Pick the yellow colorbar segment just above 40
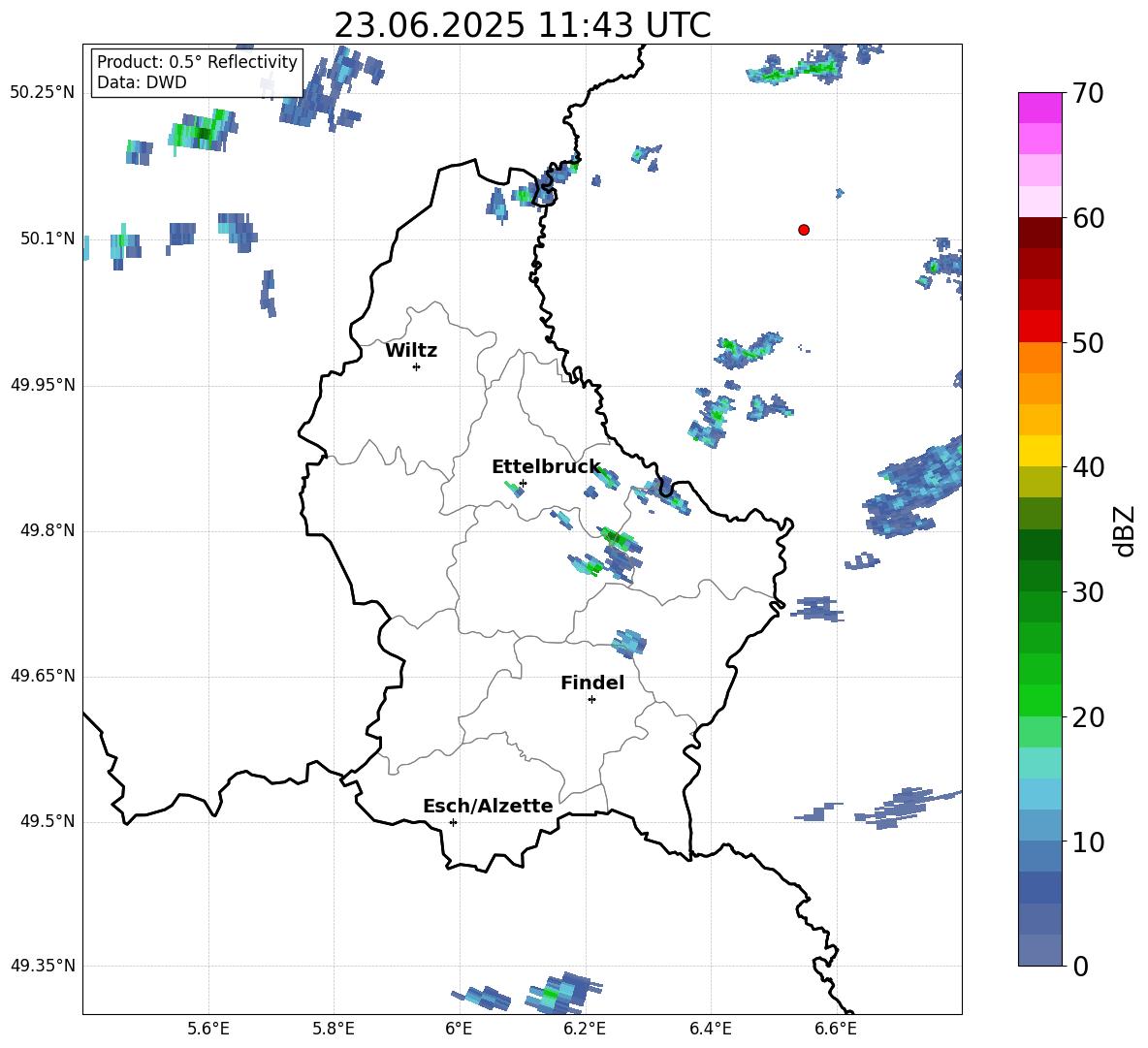 point(1039,451)
